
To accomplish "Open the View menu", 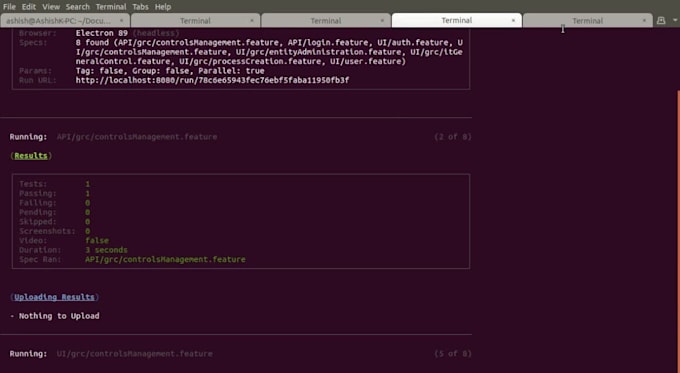I will [x=51, y=7].
